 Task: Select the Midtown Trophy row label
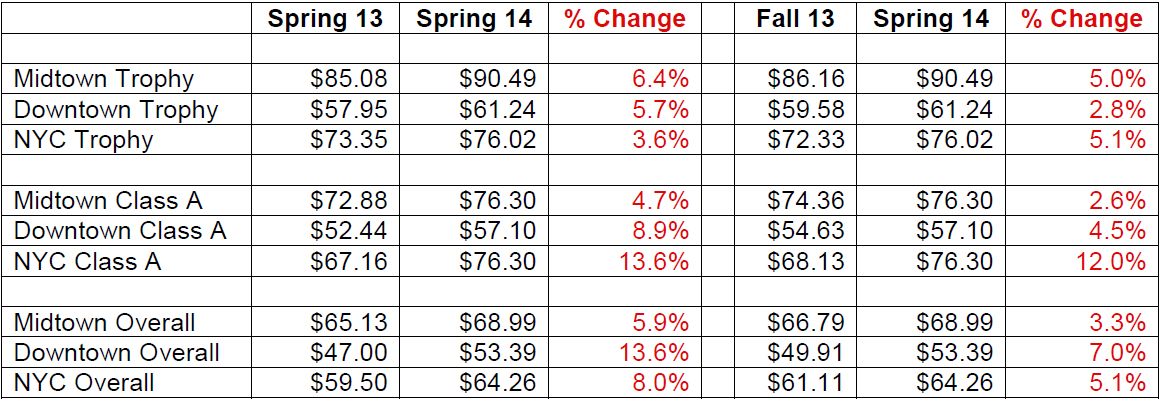(104, 78)
